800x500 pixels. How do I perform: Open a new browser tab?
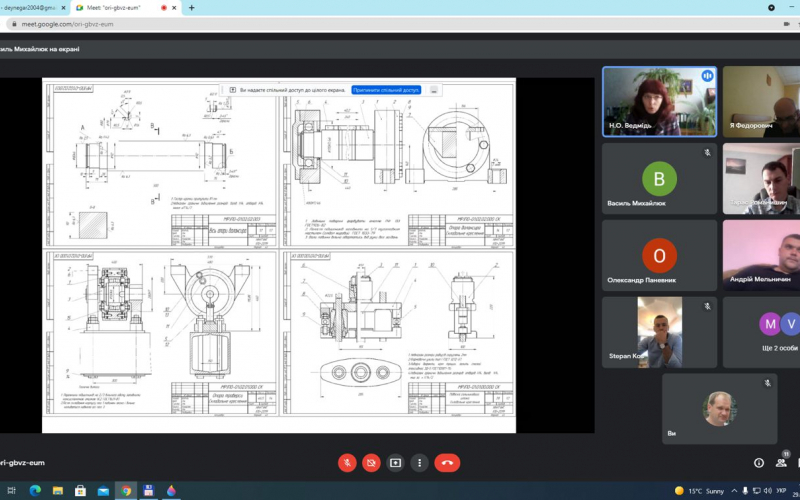(x=192, y=8)
